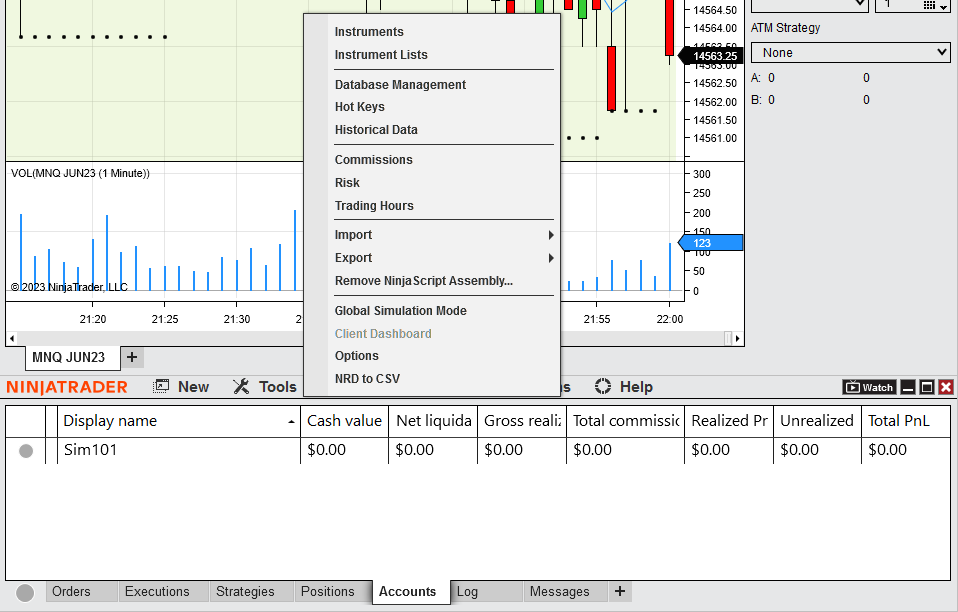The width and height of the screenshot is (958, 612).
Task: Toggle Global Simulation Mode
Action: 400,311
